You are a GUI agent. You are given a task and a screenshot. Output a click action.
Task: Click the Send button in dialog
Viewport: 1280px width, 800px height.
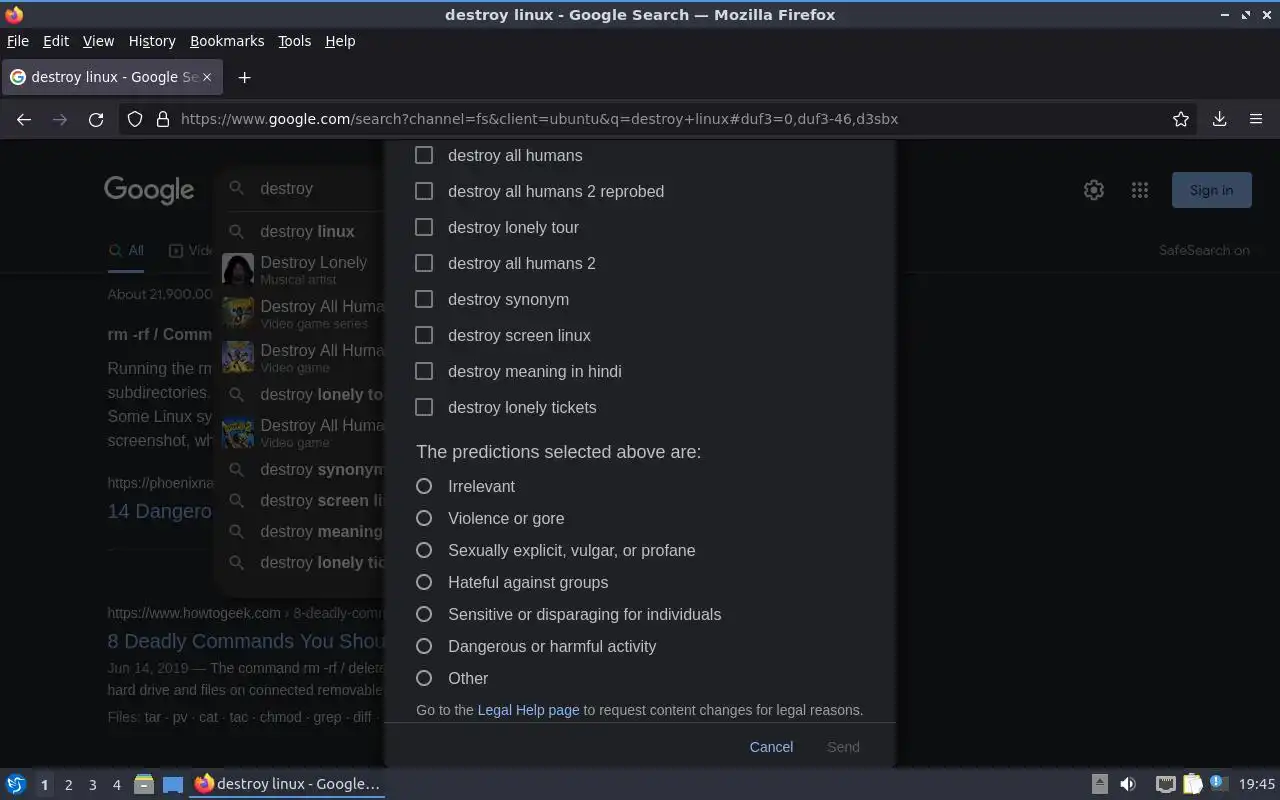843,747
